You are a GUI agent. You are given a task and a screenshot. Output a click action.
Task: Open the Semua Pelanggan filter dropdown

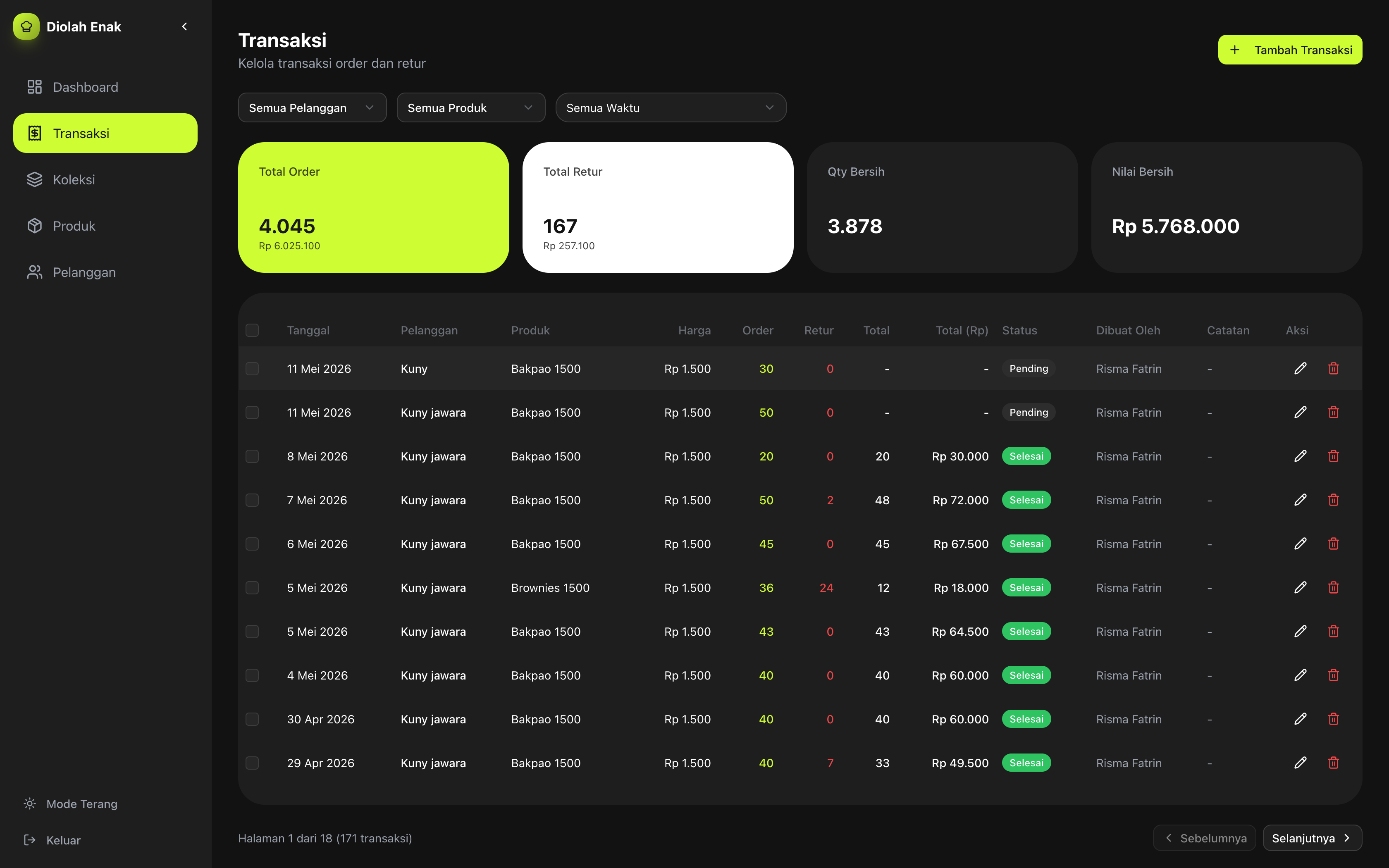click(312, 107)
